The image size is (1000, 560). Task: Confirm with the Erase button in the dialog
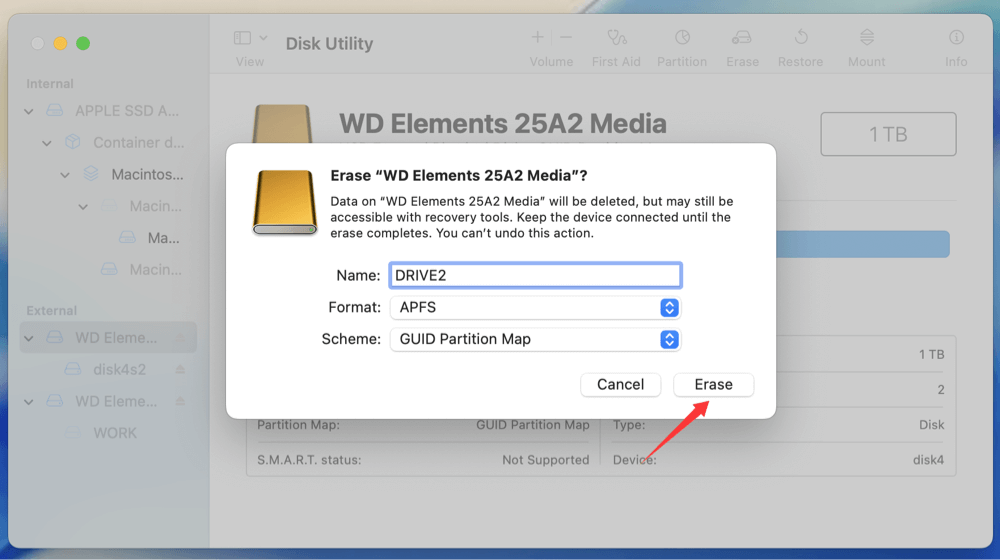pyautogui.click(x=713, y=385)
